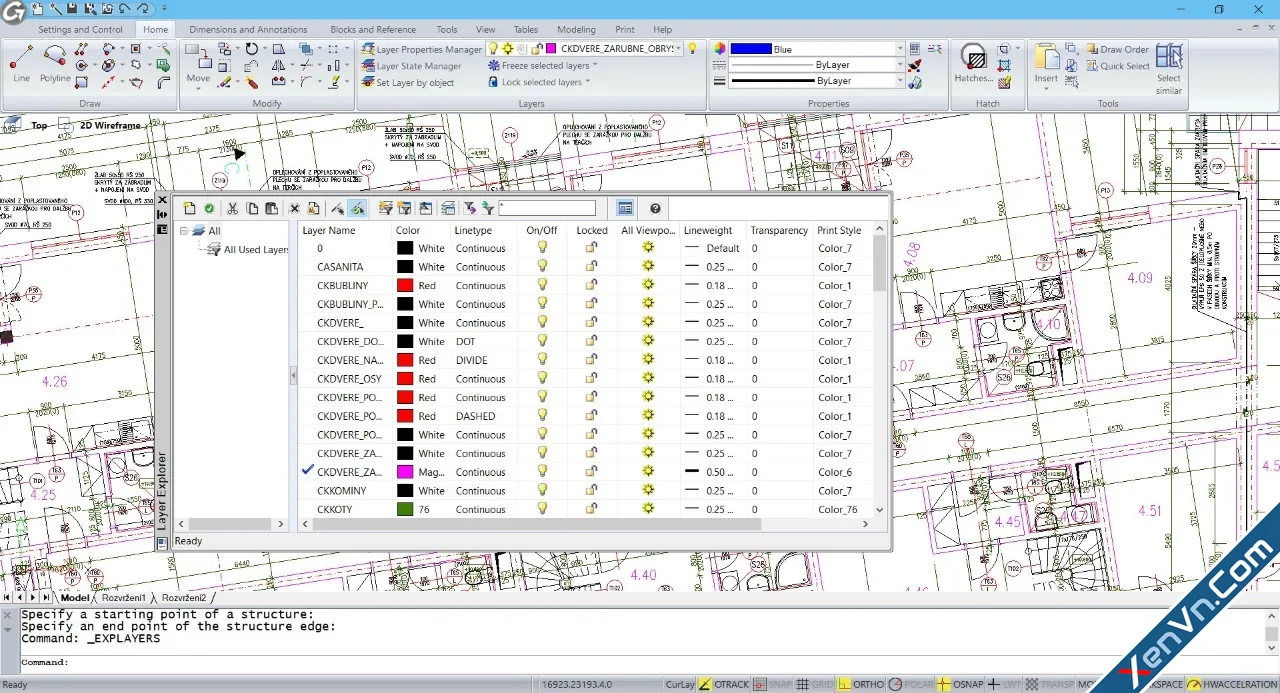Toggle lock for CKKOTY layer
The image size is (1280, 693).
591,508
